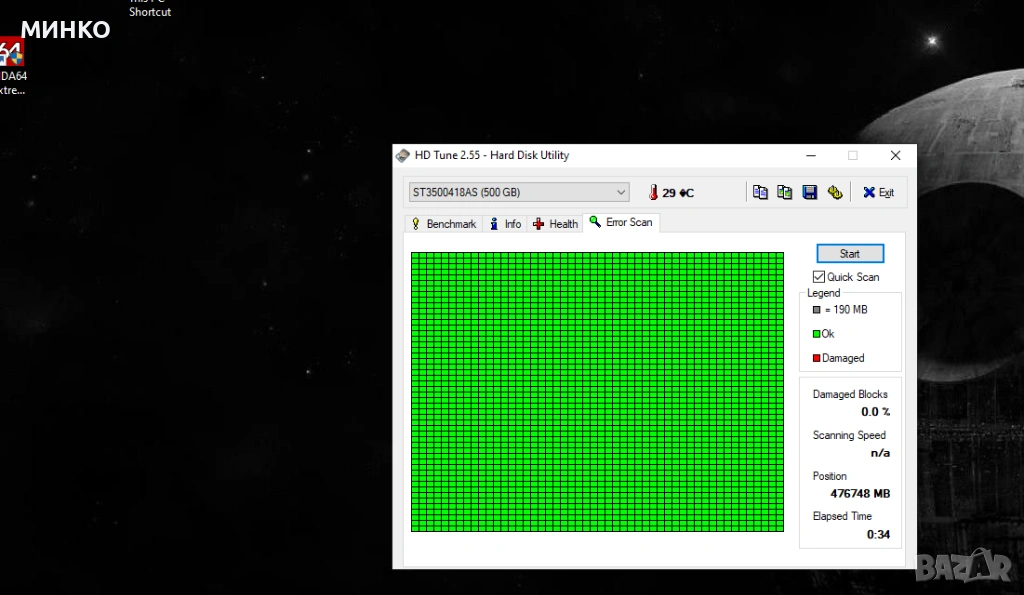Click the 0:34 elapsed time value

[x=878, y=534]
